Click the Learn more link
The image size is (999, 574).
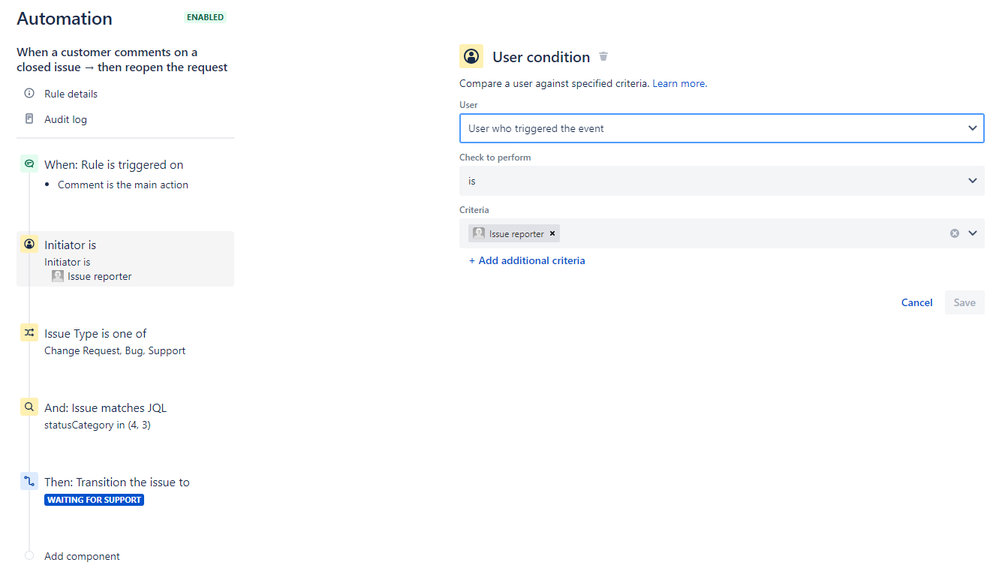click(679, 83)
